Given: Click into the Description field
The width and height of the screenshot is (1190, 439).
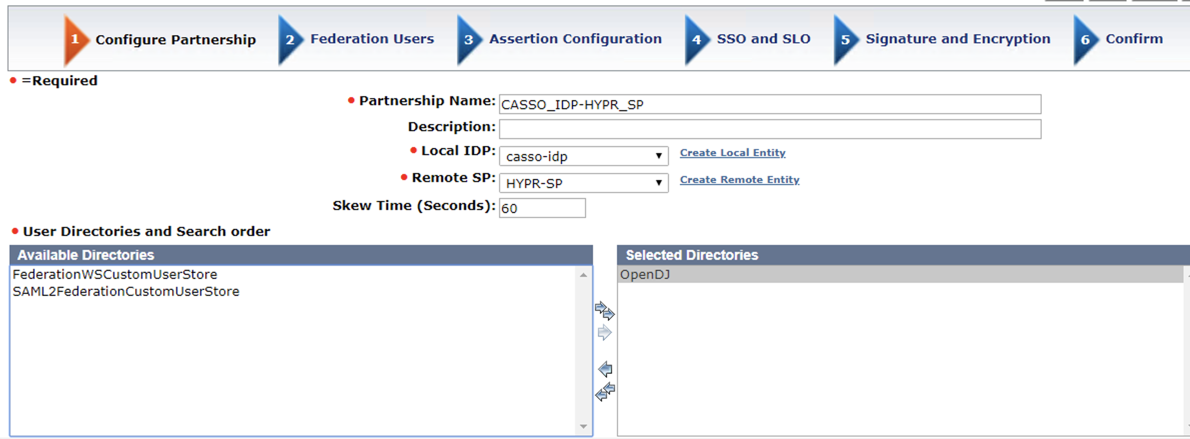Looking at the screenshot, I should point(770,129).
